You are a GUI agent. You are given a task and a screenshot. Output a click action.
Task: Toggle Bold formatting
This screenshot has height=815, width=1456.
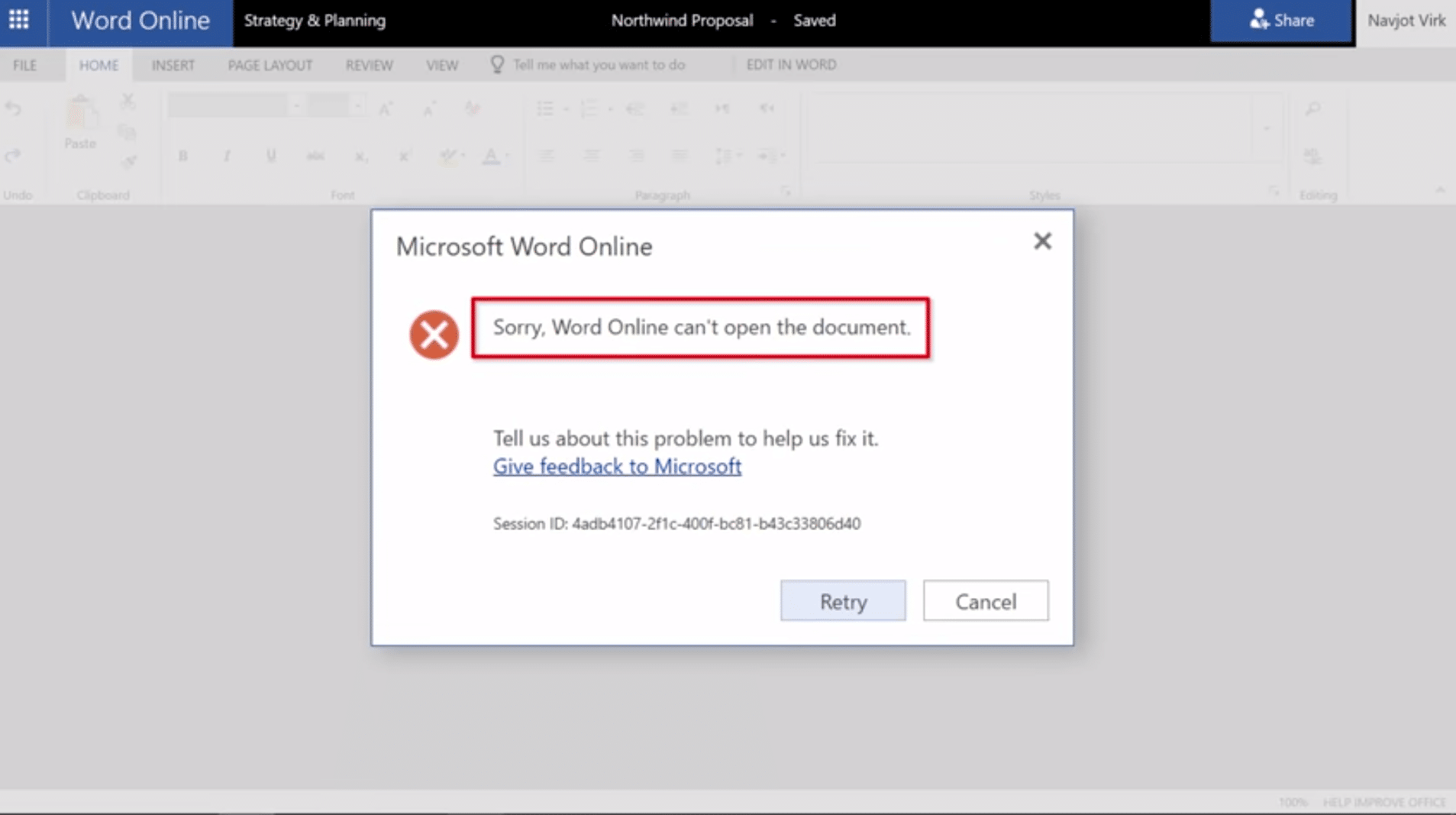click(183, 156)
